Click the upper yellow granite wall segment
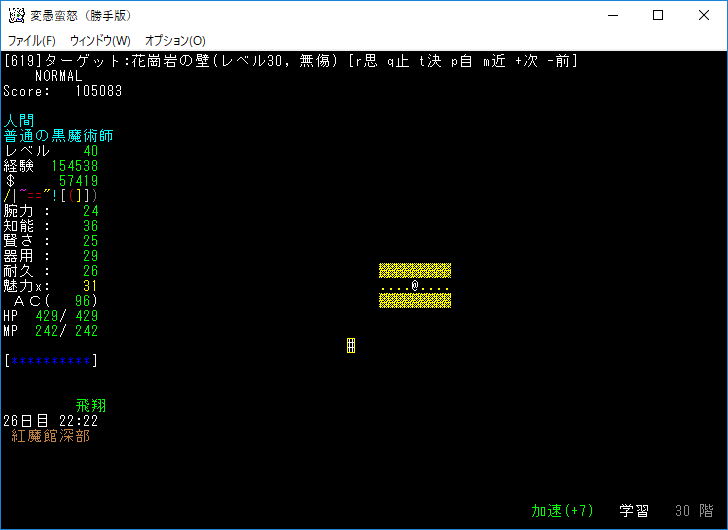Image resolution: width=728 pixels, height=530 pixels. (x=415, y=271)
